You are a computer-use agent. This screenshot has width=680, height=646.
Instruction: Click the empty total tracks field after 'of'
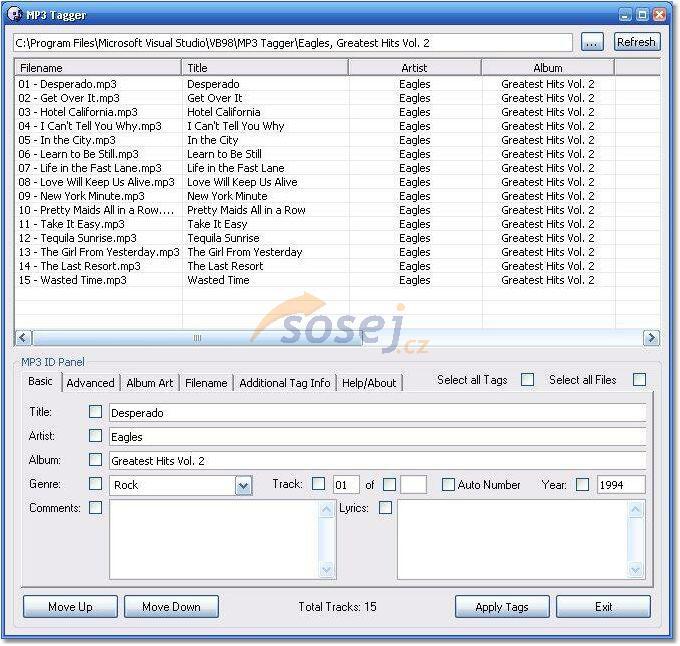click(x=413, y=485)
